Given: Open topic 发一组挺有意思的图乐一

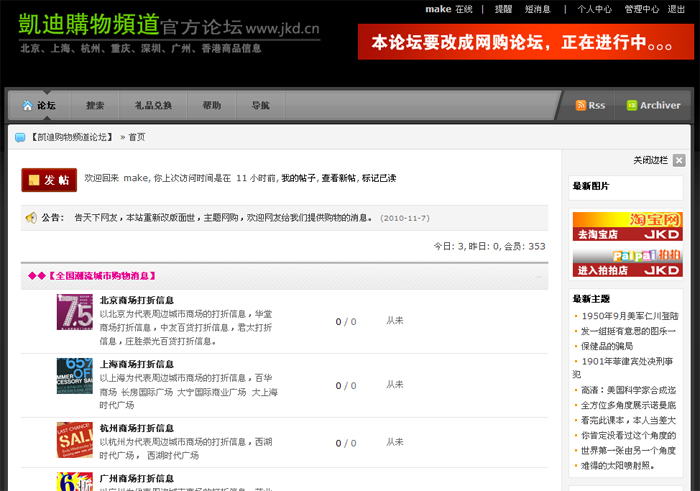Looking at the screenshot, I should (x=628, y=331).
